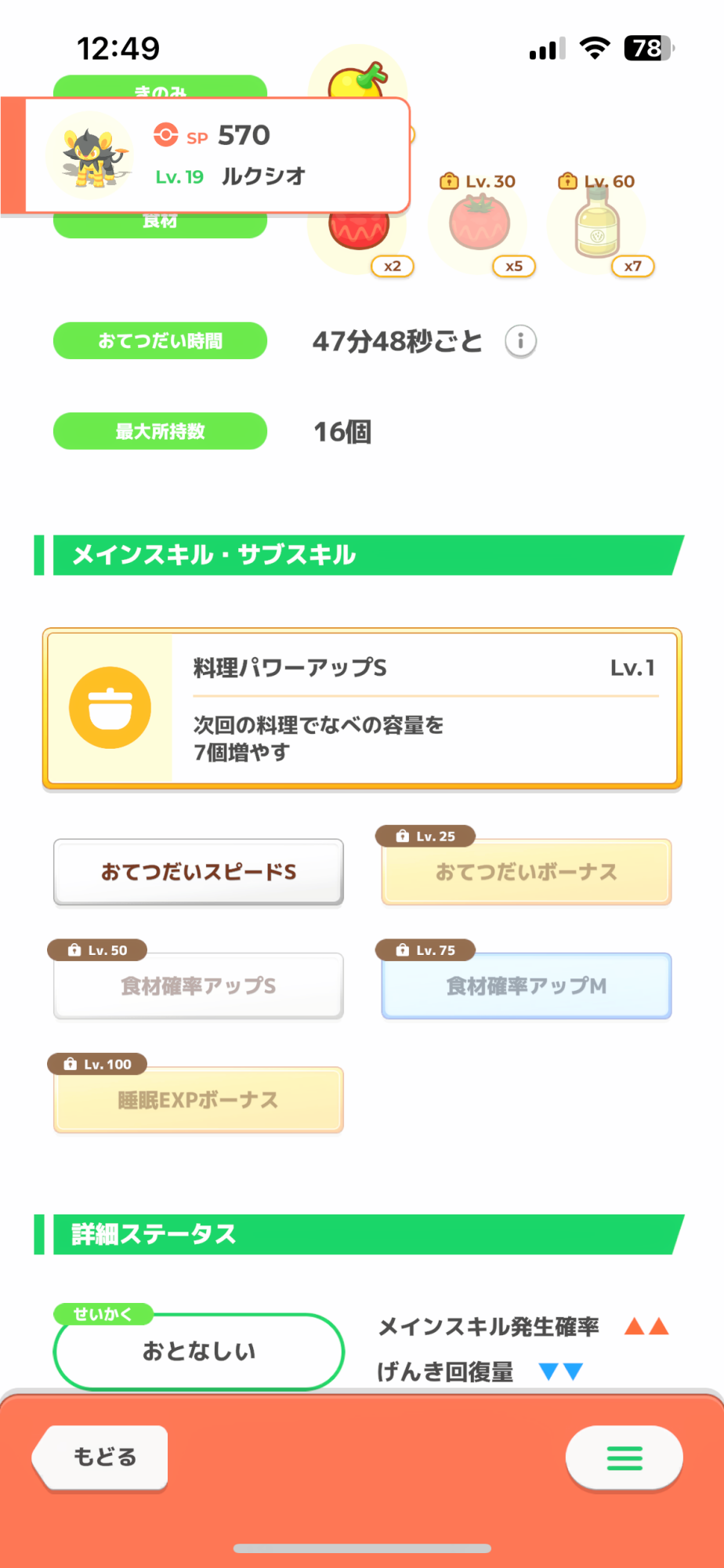Tap the info icon beside おてつだい時間
Viewport: 724px width, 1568px height.
[520, 342]
